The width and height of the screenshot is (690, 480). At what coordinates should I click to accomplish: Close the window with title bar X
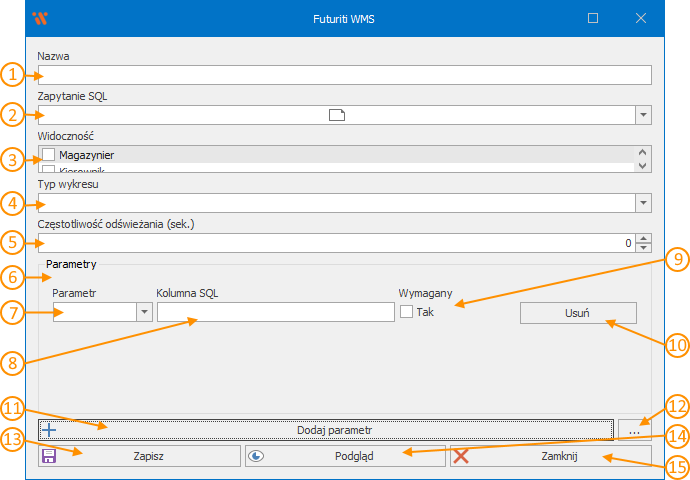coord(641,18)
